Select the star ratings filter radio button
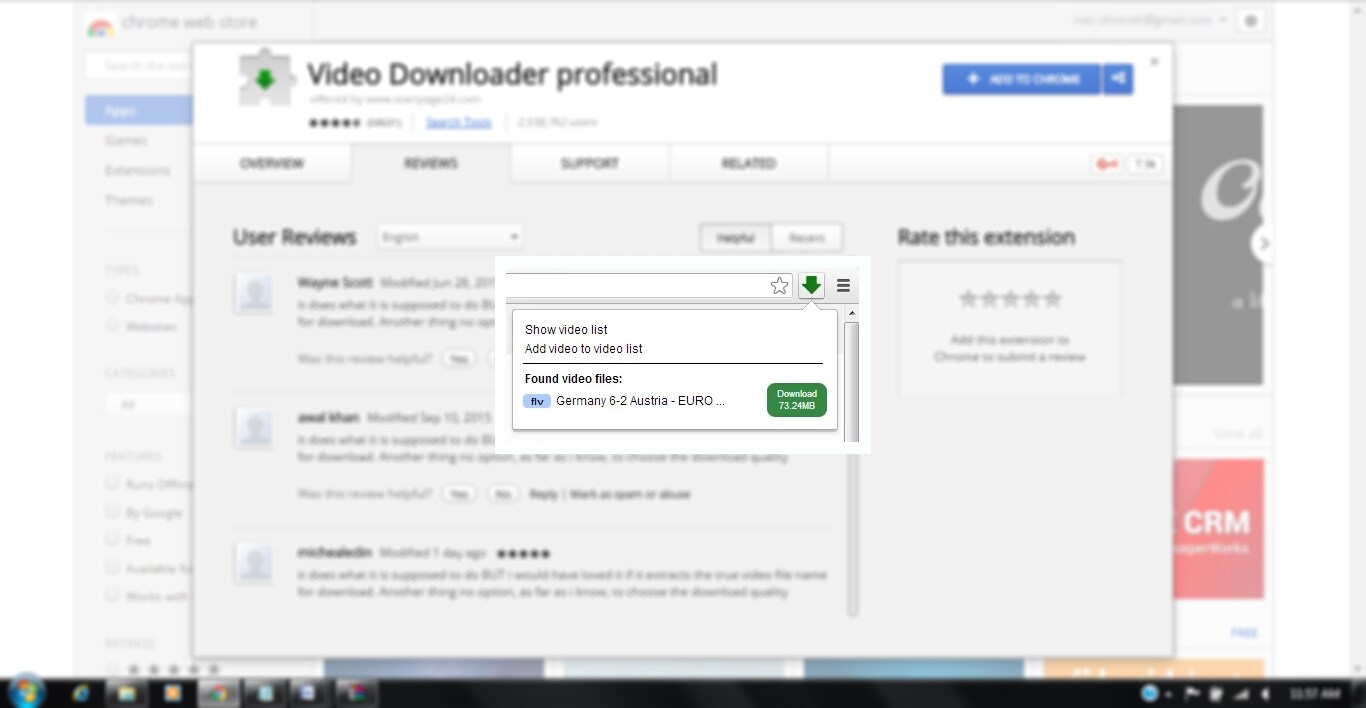This screenshot has width=1366, height=708. pyautogui.click(x=112, y=669)
